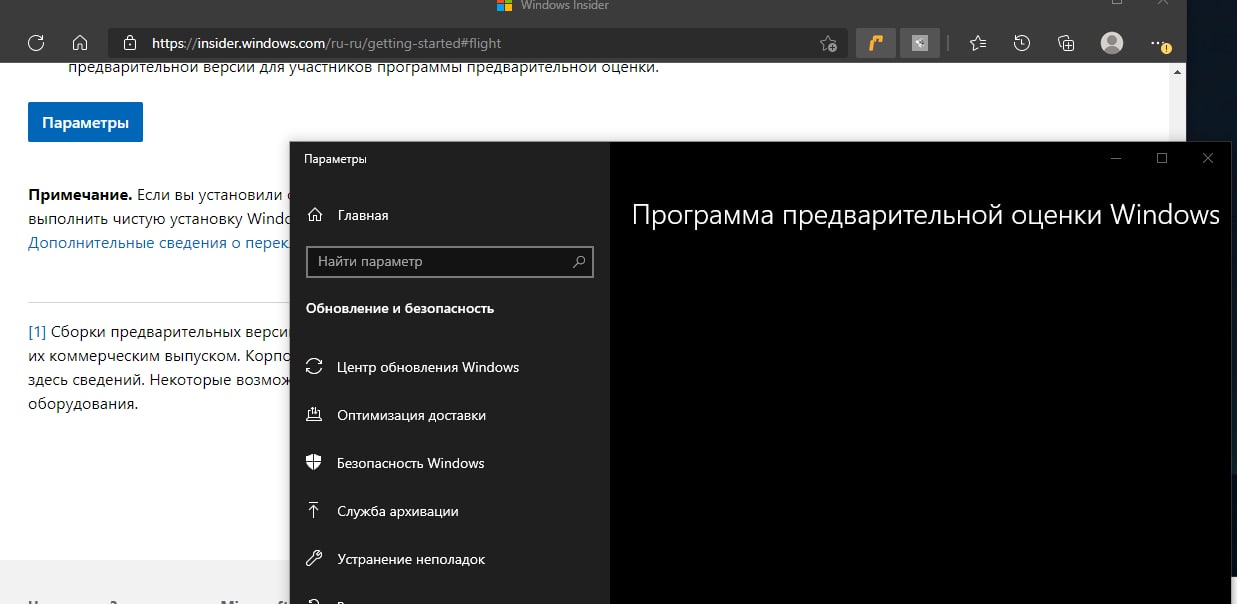Click the Программа предварительной оценки Windows heading
This screenshot has height=604, width=1237.
point(926,216)
